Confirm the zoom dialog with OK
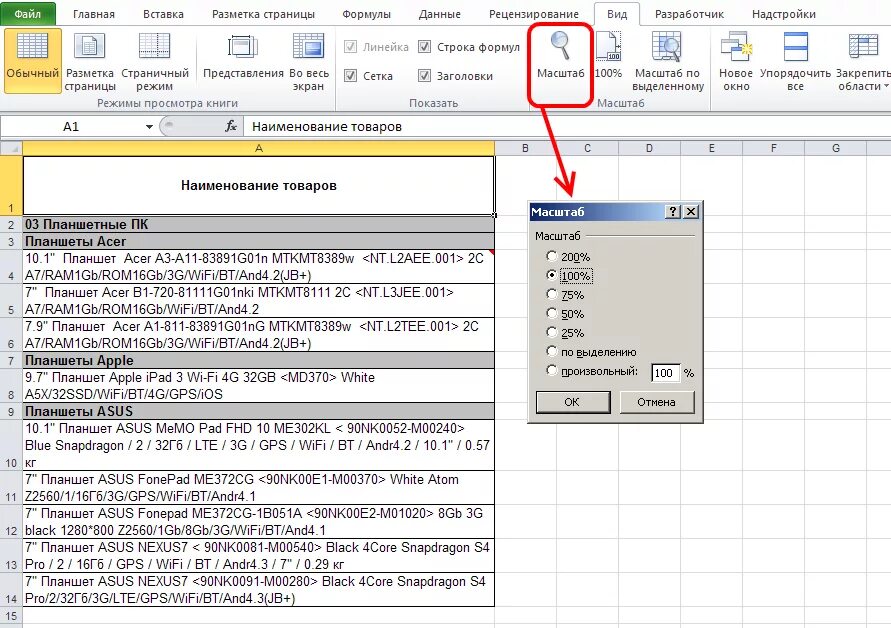Screen dimensions: 891x628 pos(573,402)
